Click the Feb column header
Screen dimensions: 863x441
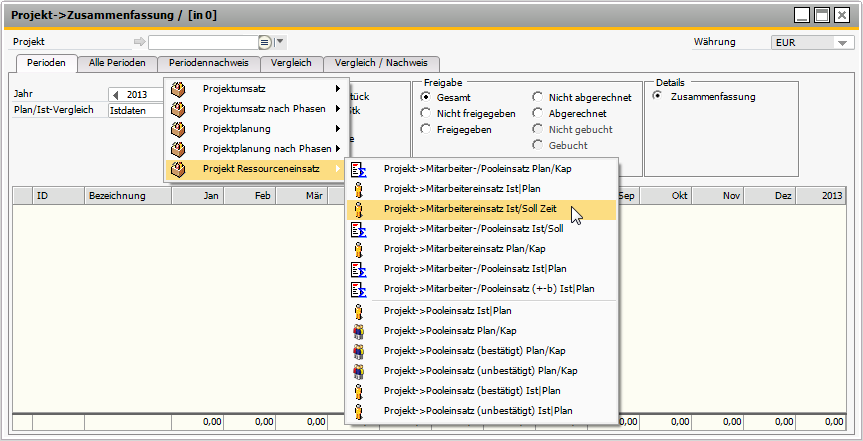(250, 196)
